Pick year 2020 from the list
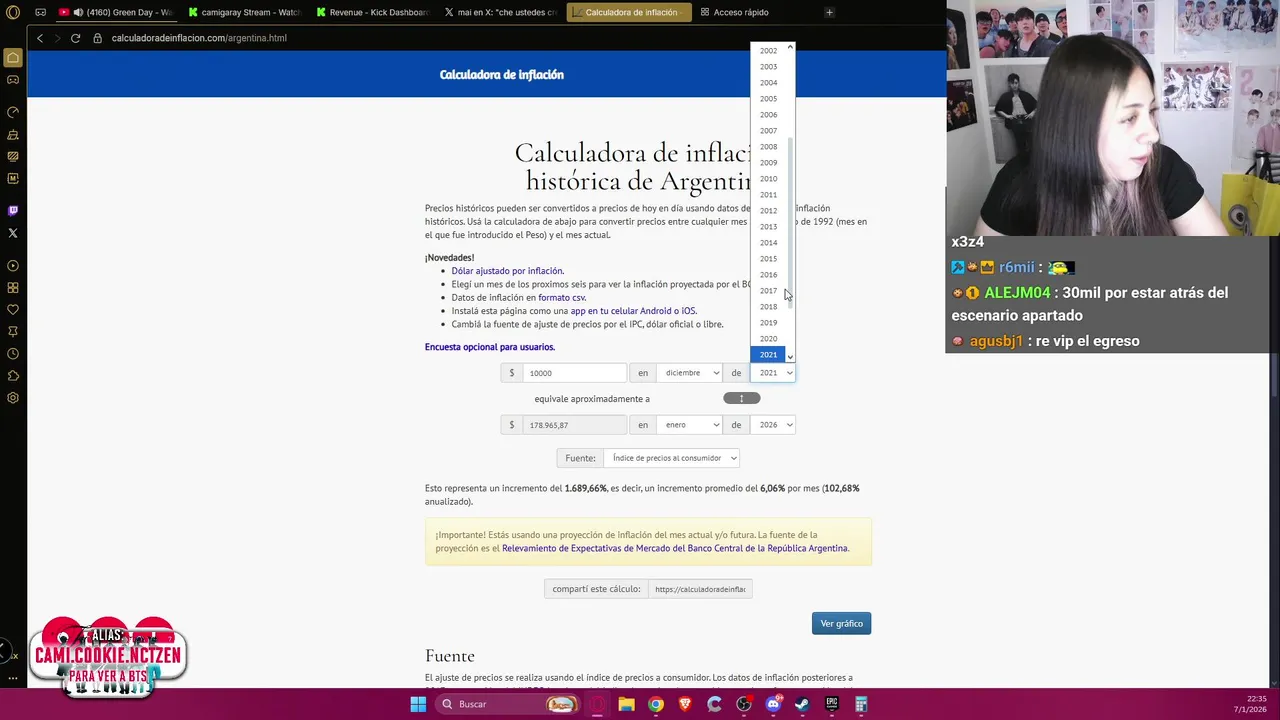This screenshot has height=720, width=1280. pyautogui.click(x=768, y=339)
